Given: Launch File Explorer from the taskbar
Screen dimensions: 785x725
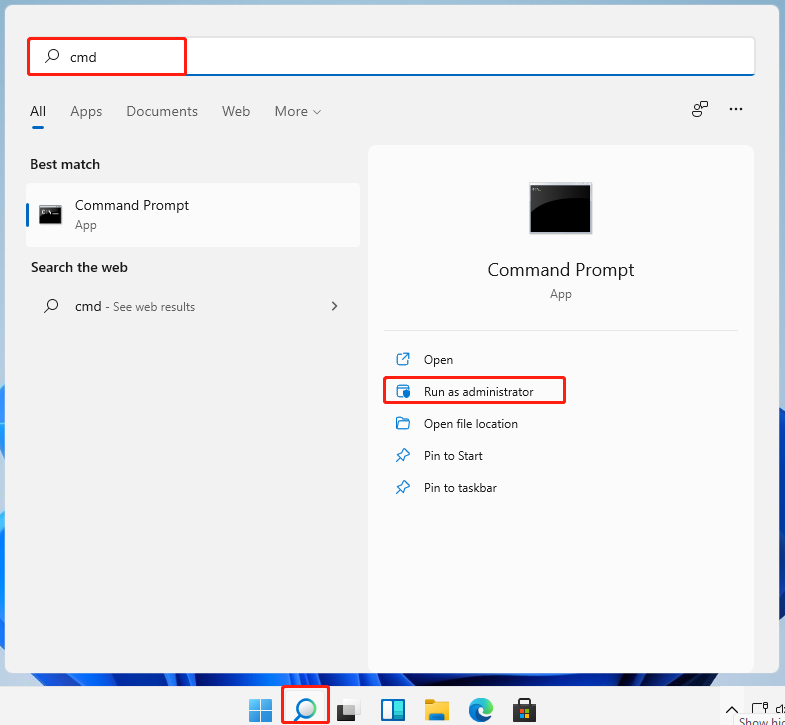Looking at the screenshot, I should [436, 710].
